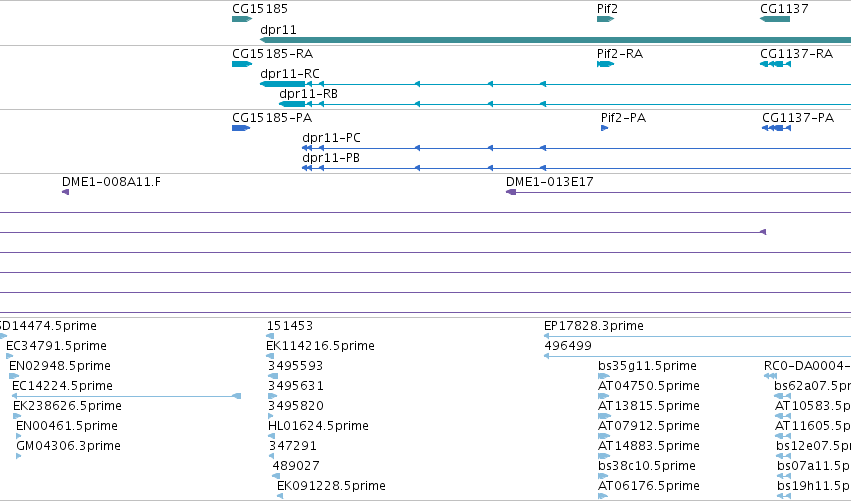The height and width of the screenshot is (501, 851).
Task: Click the EK114216.5prime label
Action: tap(320, 346)
